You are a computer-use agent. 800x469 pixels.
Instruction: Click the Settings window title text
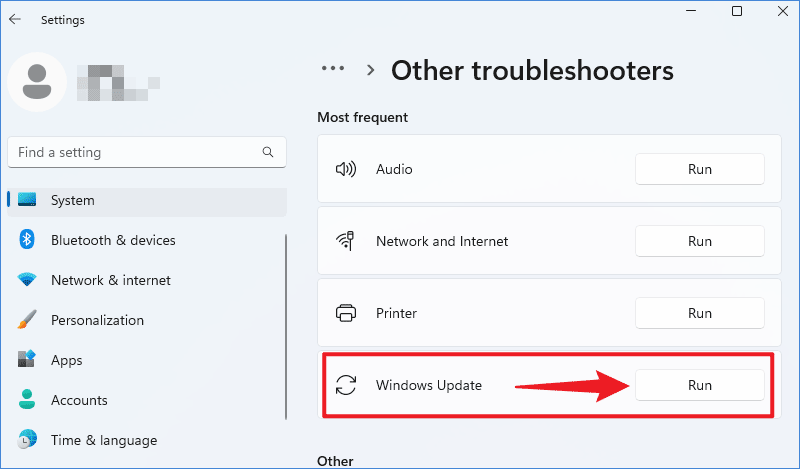pyautogui.click(x=63, y=20)
